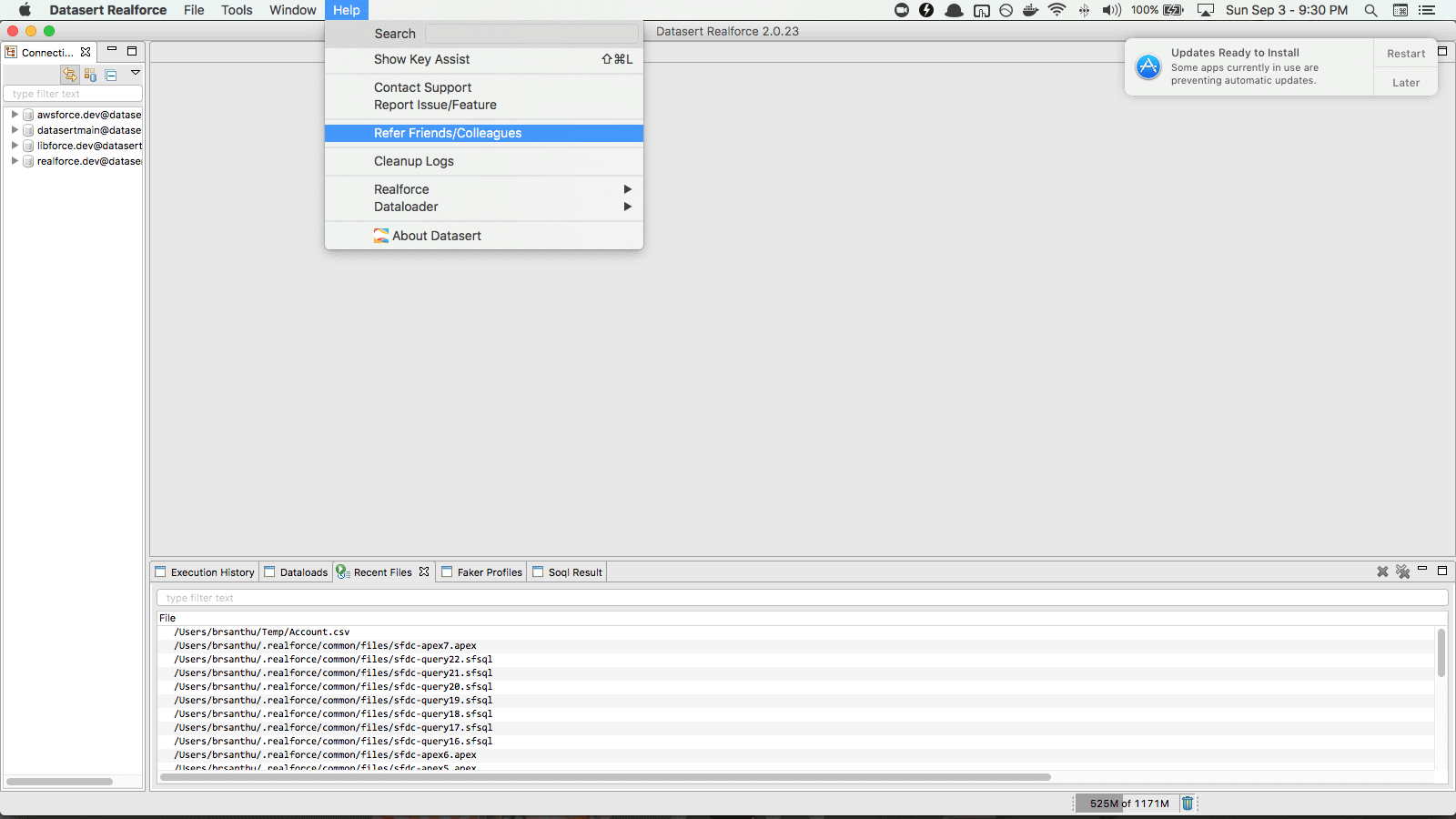Click the heap memory usage bar
Viewport: 1456px width, 819px height.
click(1128, 804)
